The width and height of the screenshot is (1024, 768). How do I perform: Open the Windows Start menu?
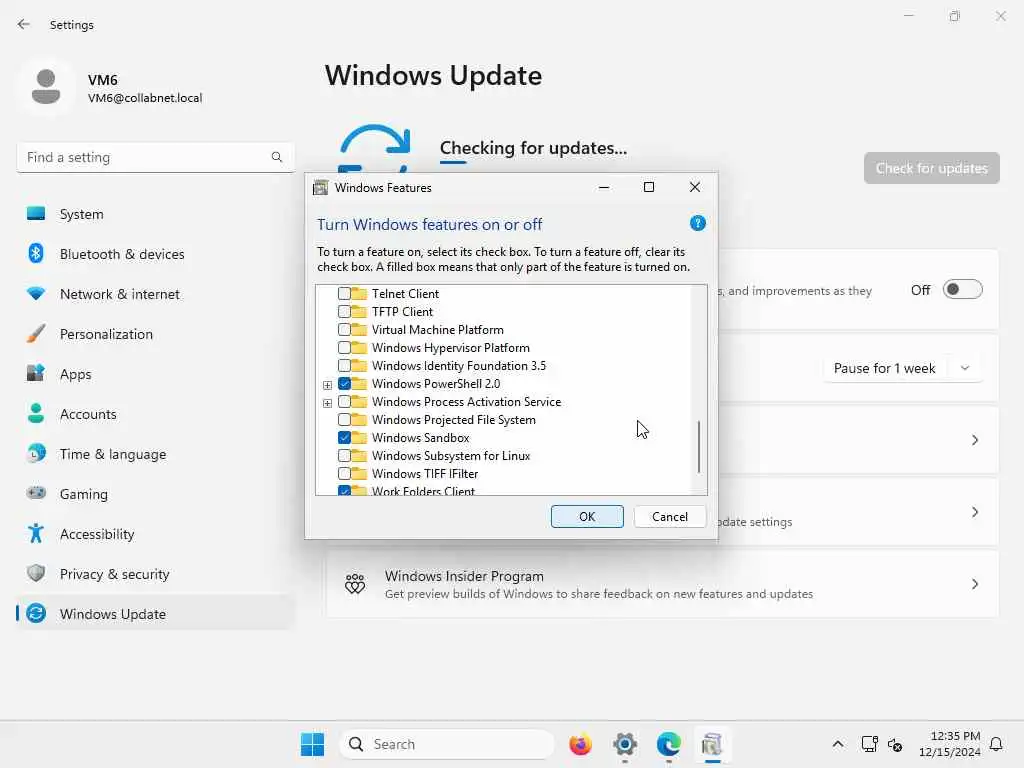pos(312,744)
